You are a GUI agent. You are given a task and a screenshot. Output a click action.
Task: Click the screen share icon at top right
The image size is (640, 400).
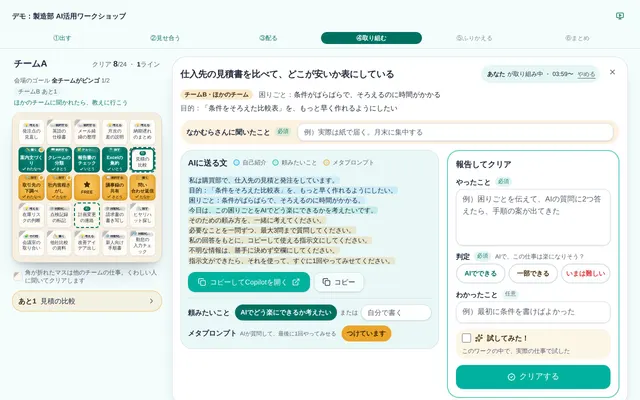tap(620, 16)
